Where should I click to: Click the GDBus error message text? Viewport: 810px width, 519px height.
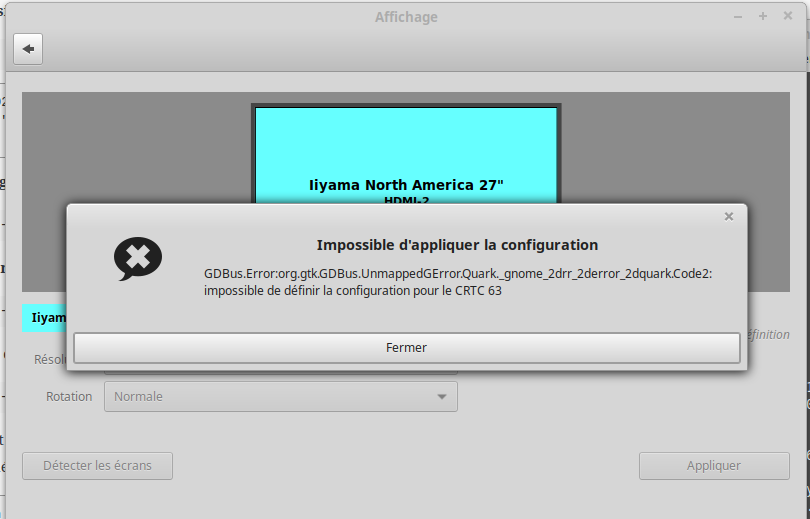(x=458, y=282)
